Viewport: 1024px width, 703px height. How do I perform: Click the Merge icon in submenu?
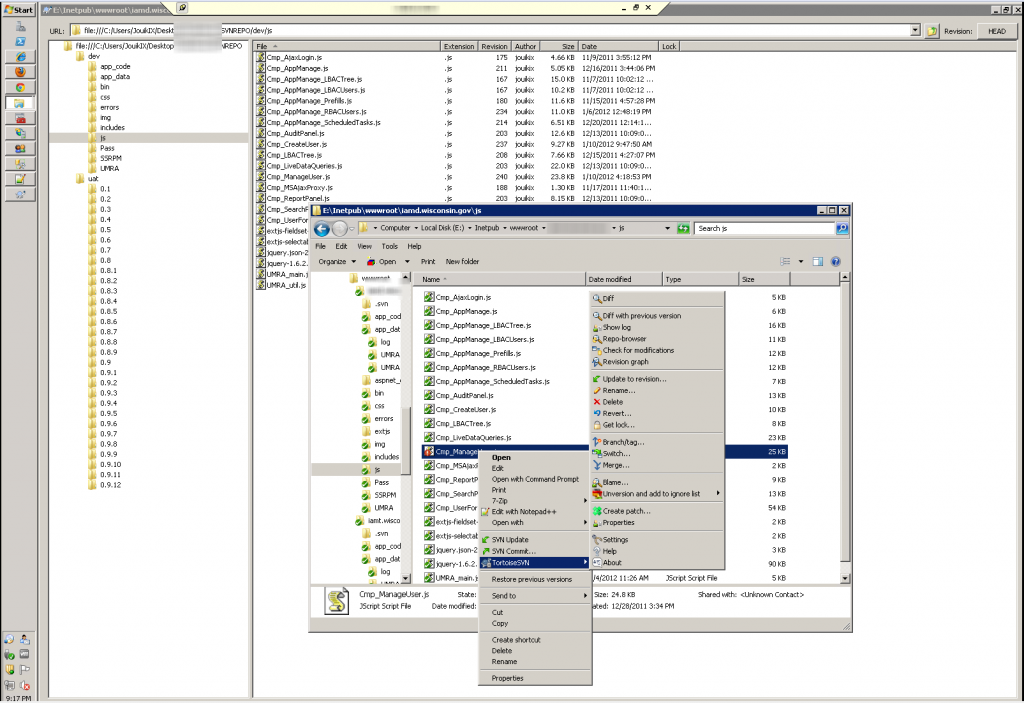(597, 465)
